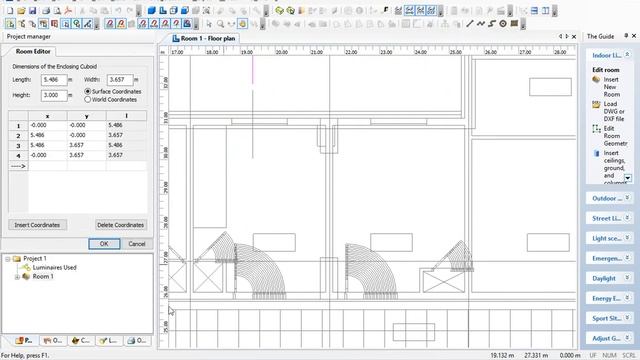
Task: Expand the Adjust Guide section
Action: pos(627,338)
